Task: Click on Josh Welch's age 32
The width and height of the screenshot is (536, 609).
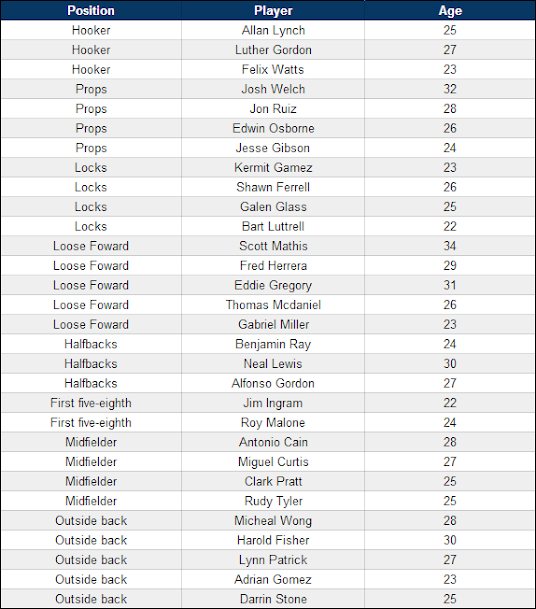Action: [450, 89]
